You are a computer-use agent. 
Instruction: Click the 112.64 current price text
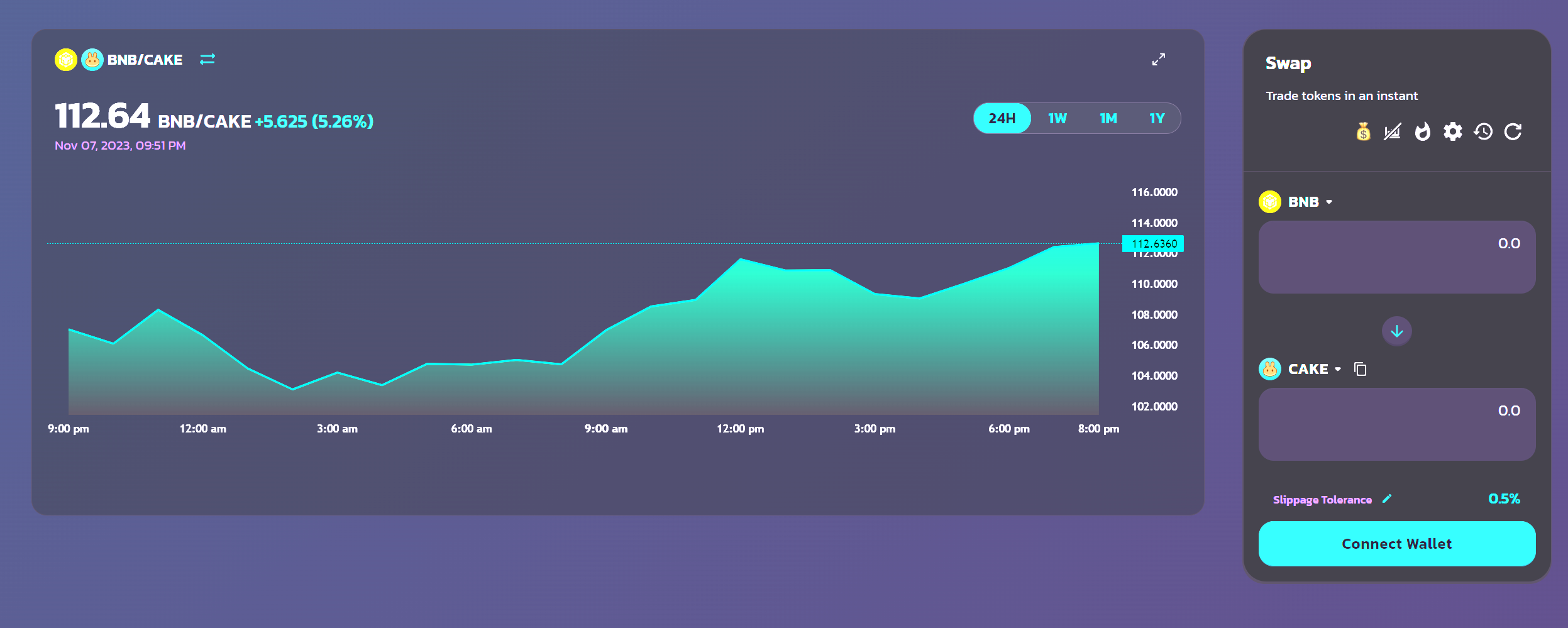[102, 116]
